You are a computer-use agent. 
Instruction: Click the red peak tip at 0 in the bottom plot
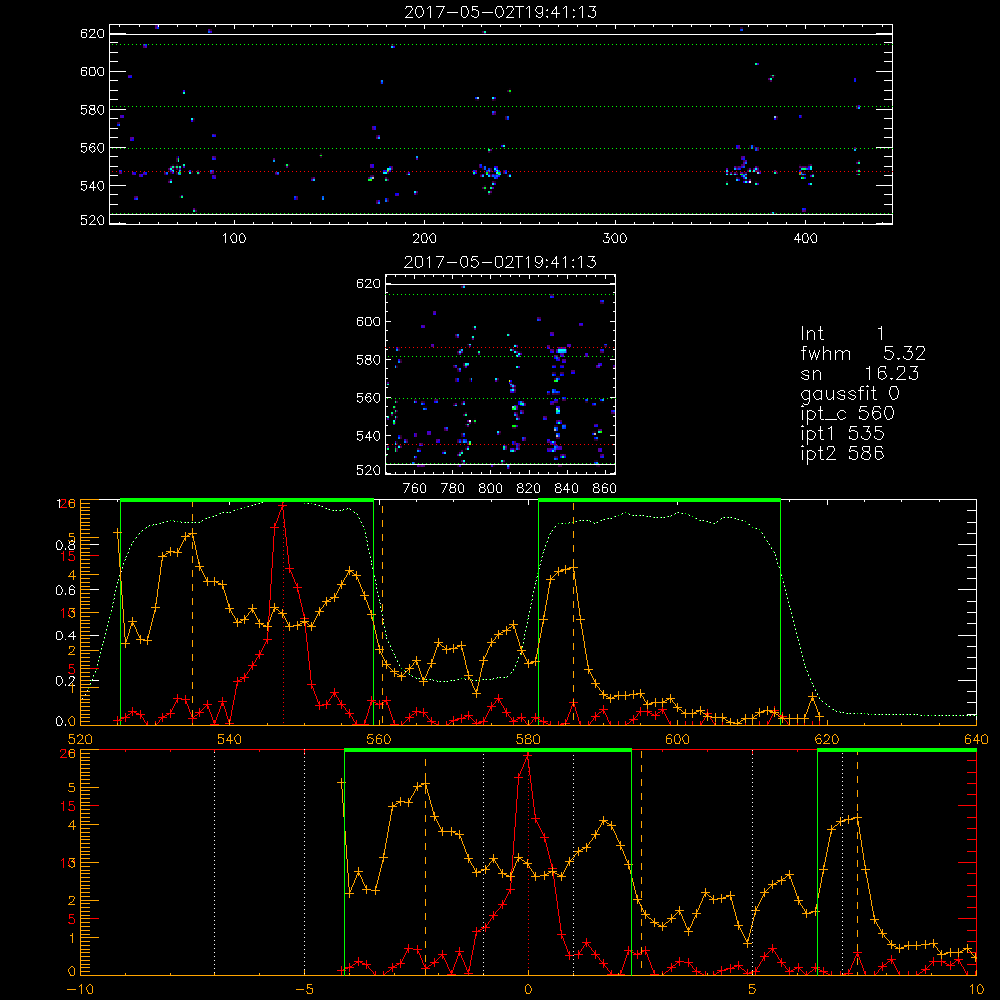(527, 755)
